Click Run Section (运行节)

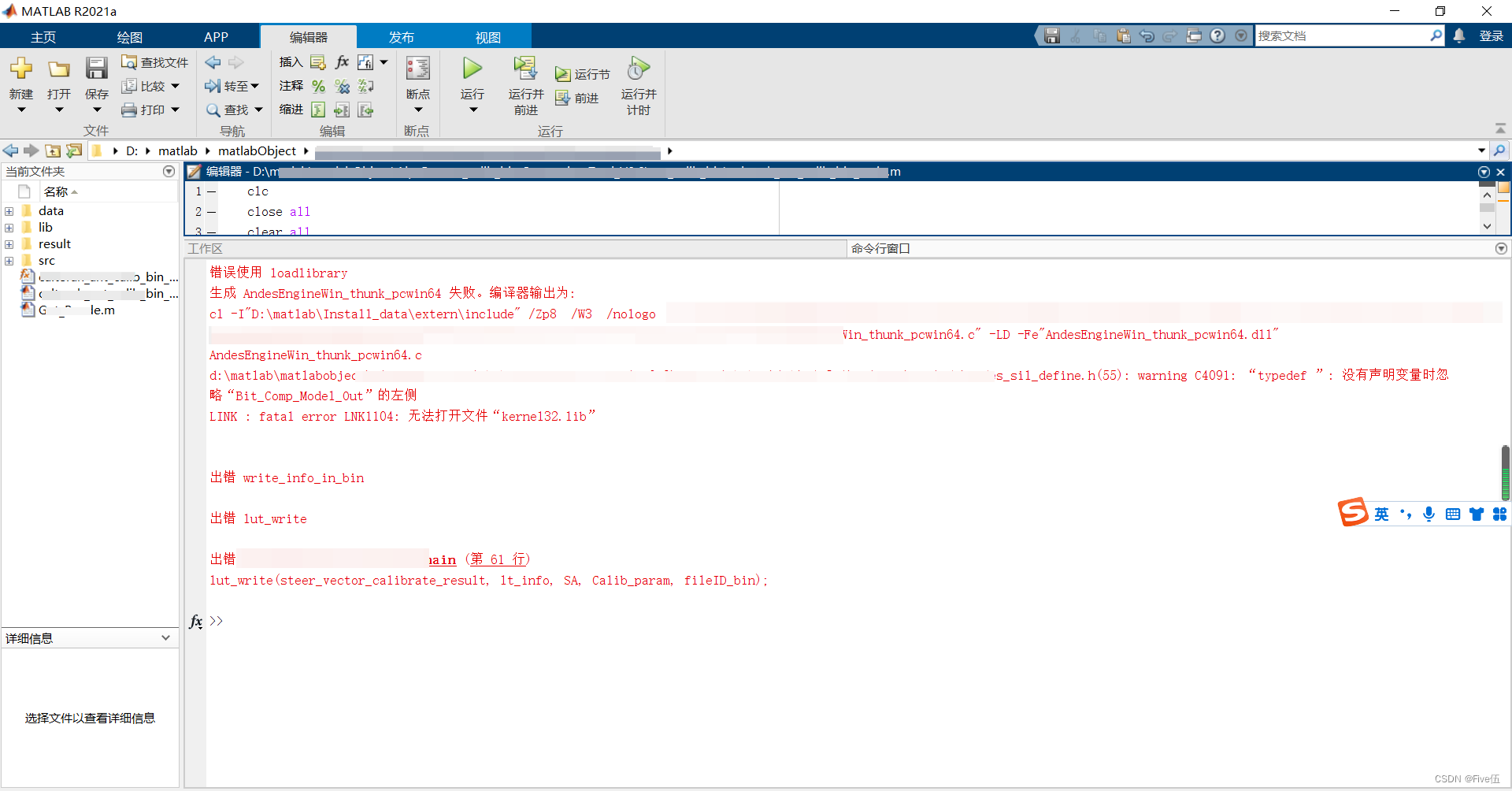[x=582, y=74]
